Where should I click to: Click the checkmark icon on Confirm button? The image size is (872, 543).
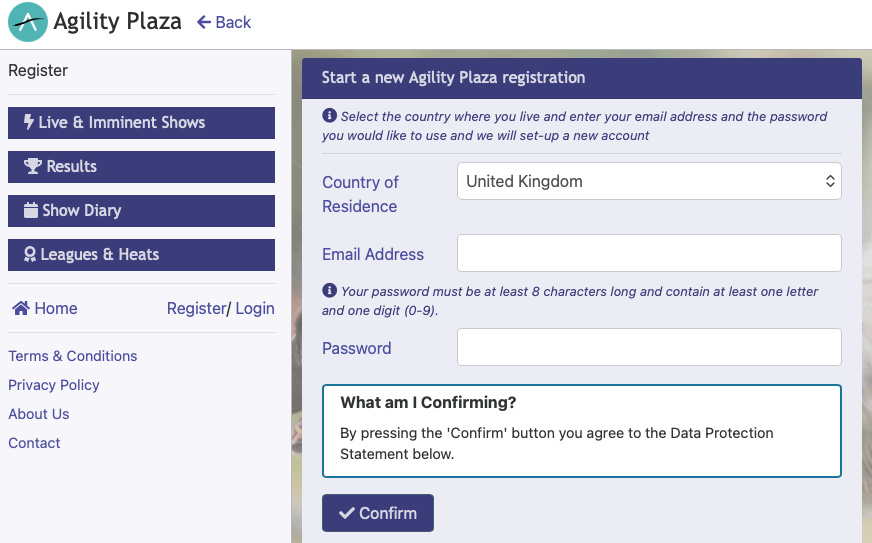(x=347, y=513)
